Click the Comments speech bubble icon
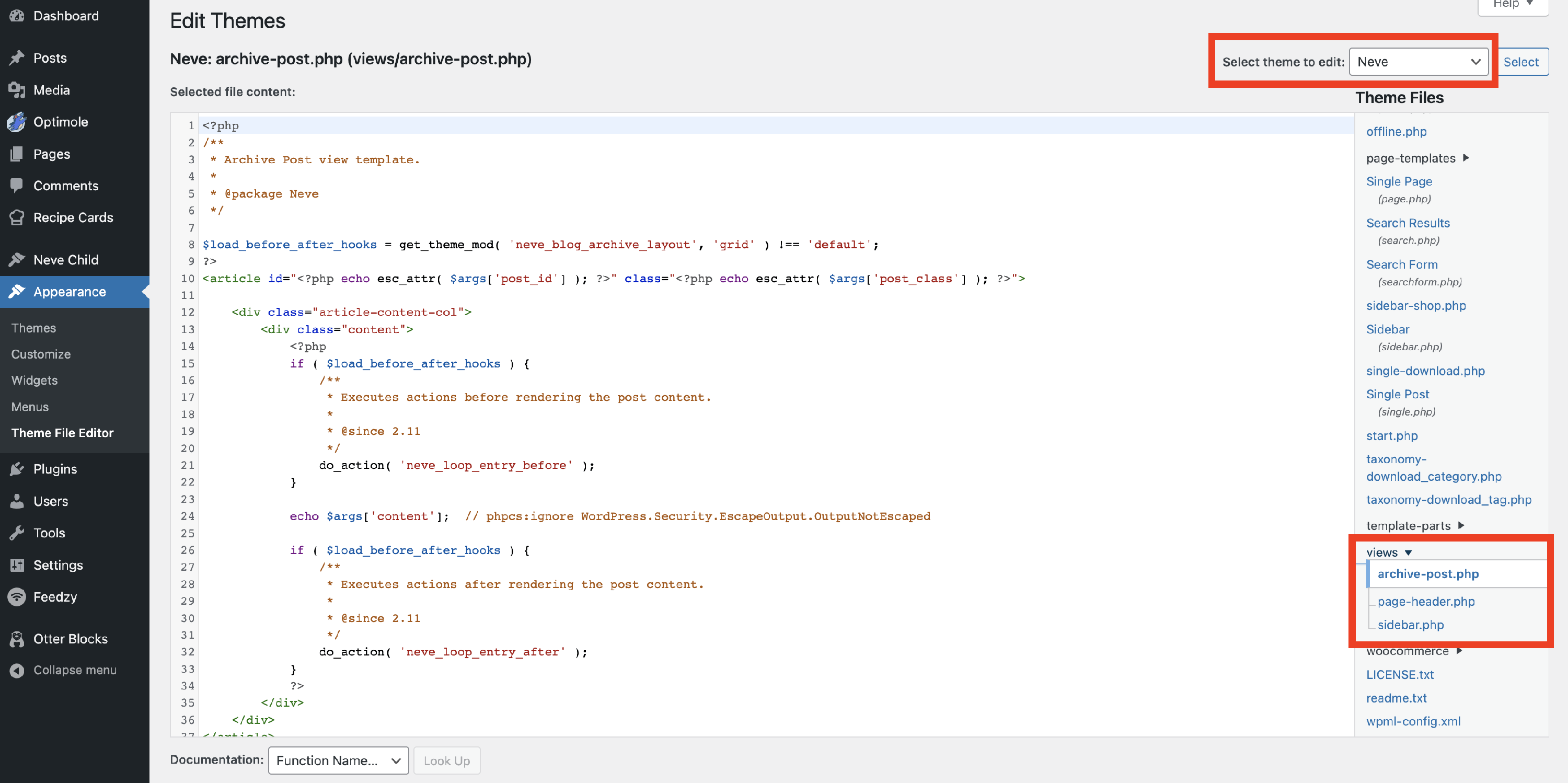Viewport: 1568px width, 783px height. click(x=17, y=186)
